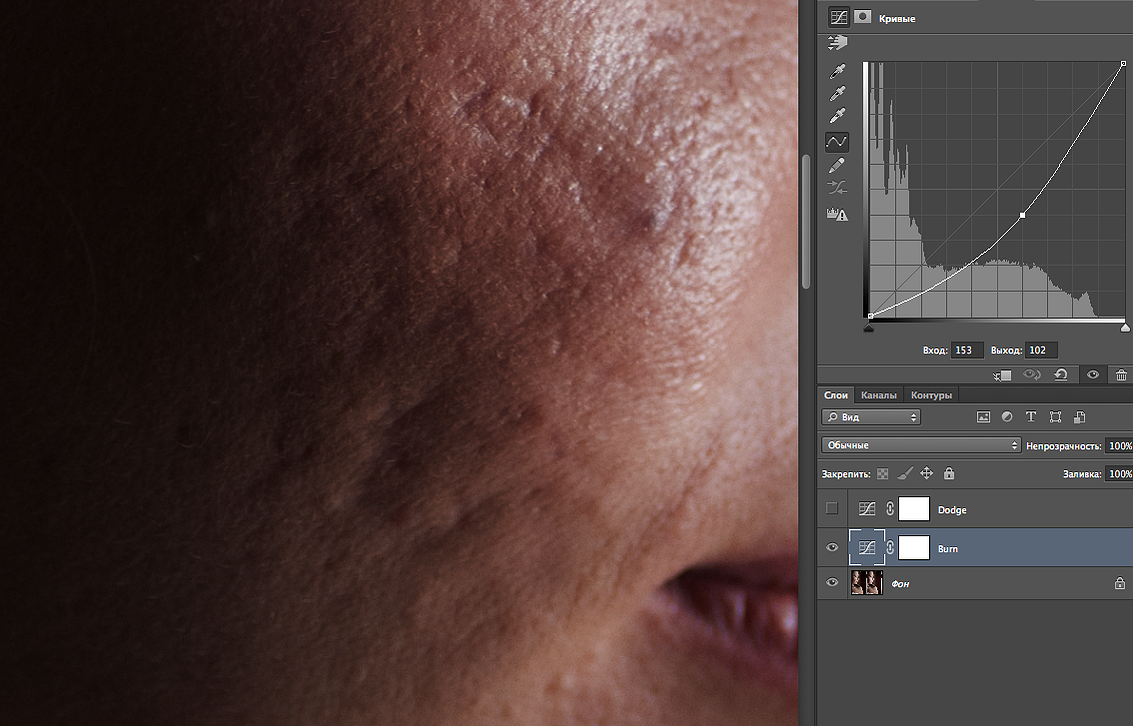This screenshot has height=726, width=1133.
Task: Lock all padlock icon next to Закрепить
Action: [x=949, y=473]
